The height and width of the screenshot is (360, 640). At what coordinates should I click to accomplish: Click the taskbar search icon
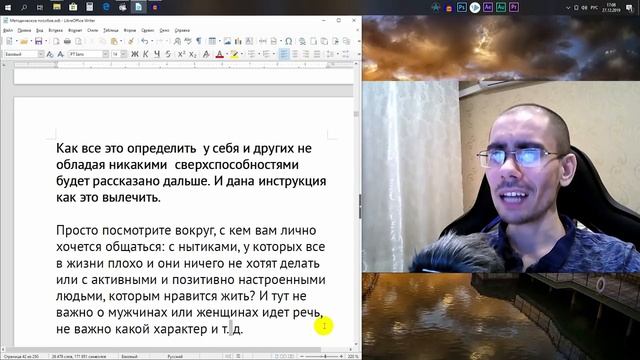pos(24,7)
